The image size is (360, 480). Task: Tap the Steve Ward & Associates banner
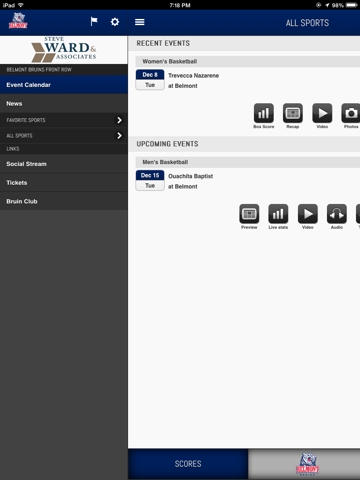(64, 50)
